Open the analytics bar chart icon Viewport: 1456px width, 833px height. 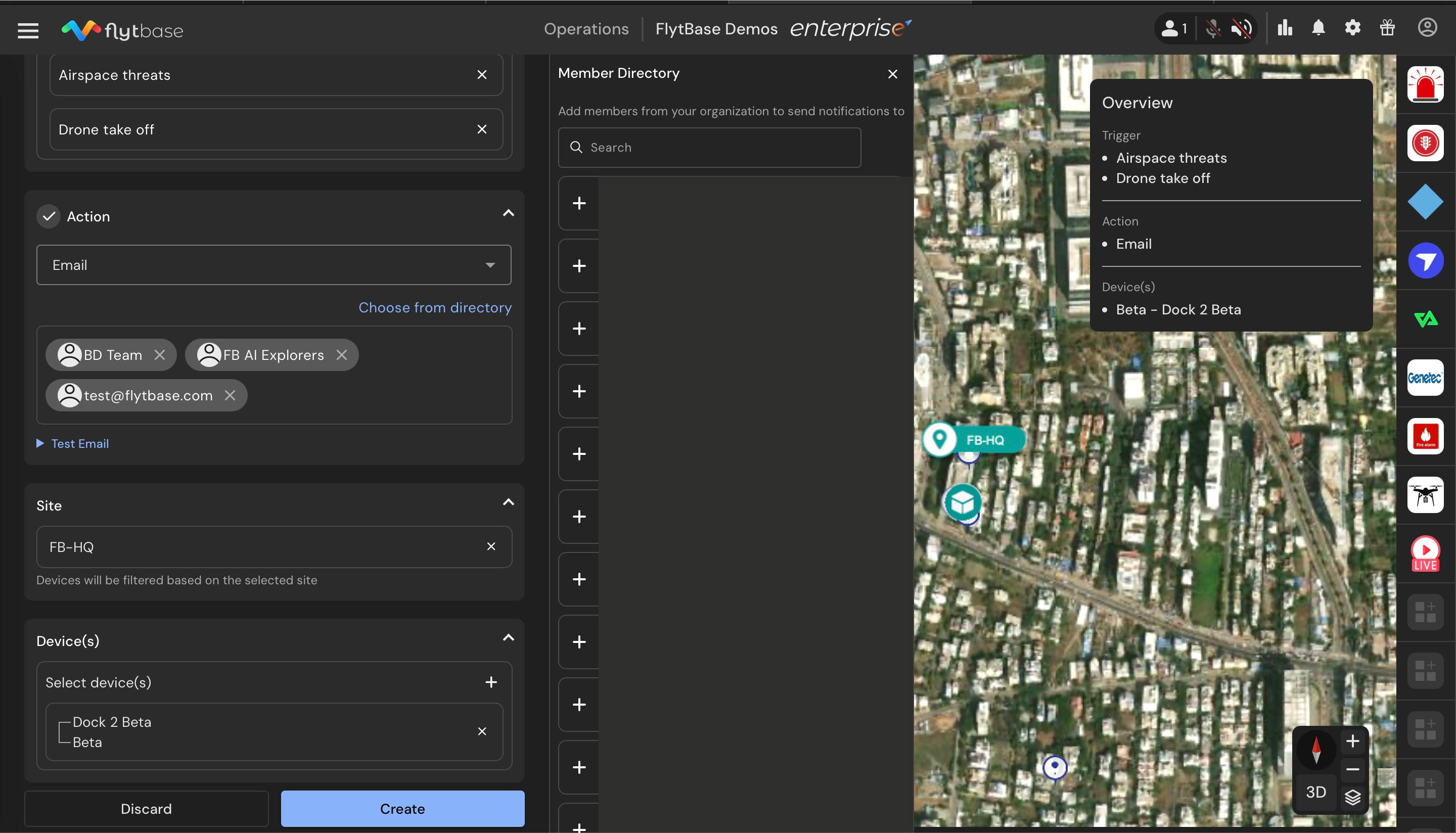pos(1285,28)
